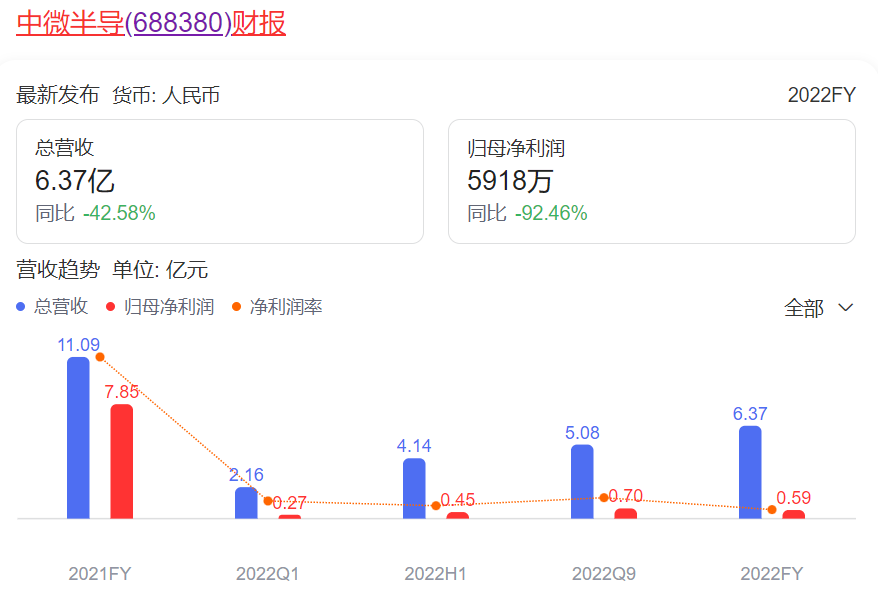Click the red 7.85 bar for 2021FY
This screenshot has width=878, height=598.
click(122, 461)
